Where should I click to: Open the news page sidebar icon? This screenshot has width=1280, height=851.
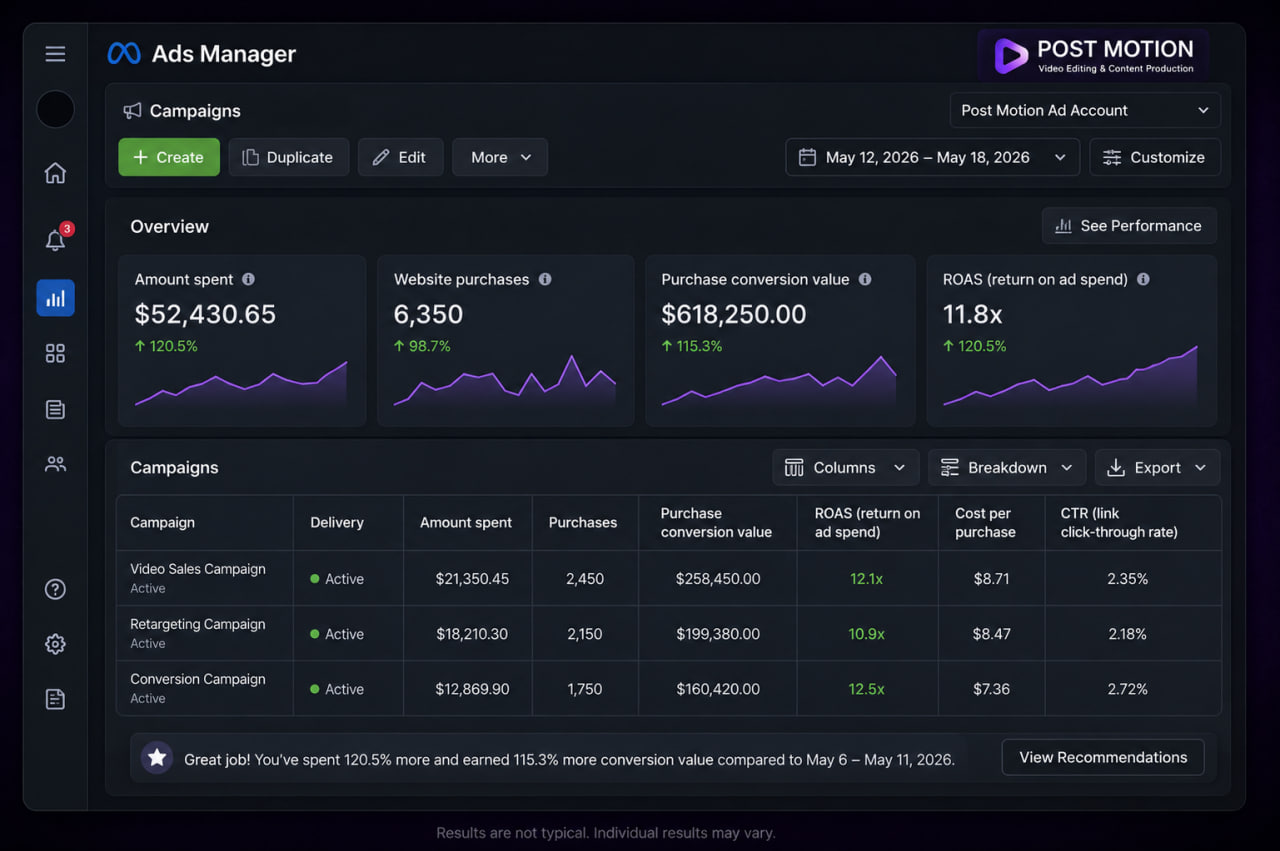click(55, 409)
